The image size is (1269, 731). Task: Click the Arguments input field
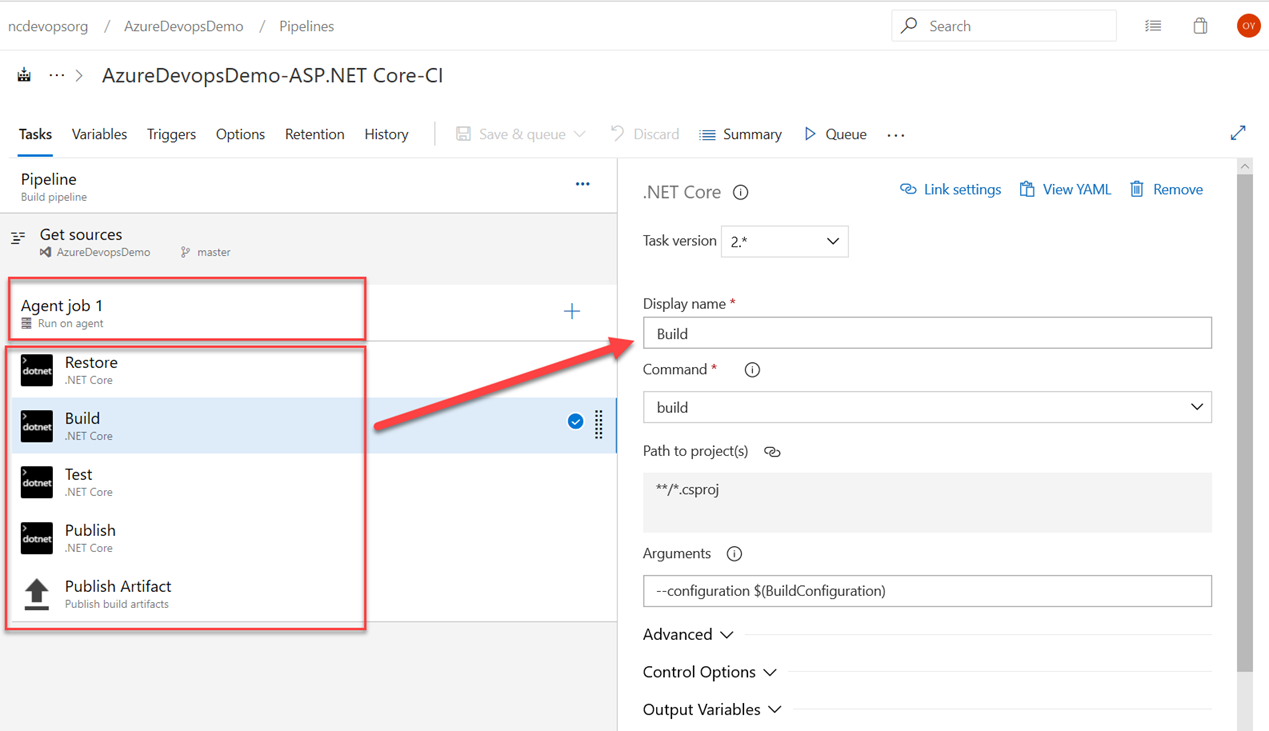pos(927,591)
